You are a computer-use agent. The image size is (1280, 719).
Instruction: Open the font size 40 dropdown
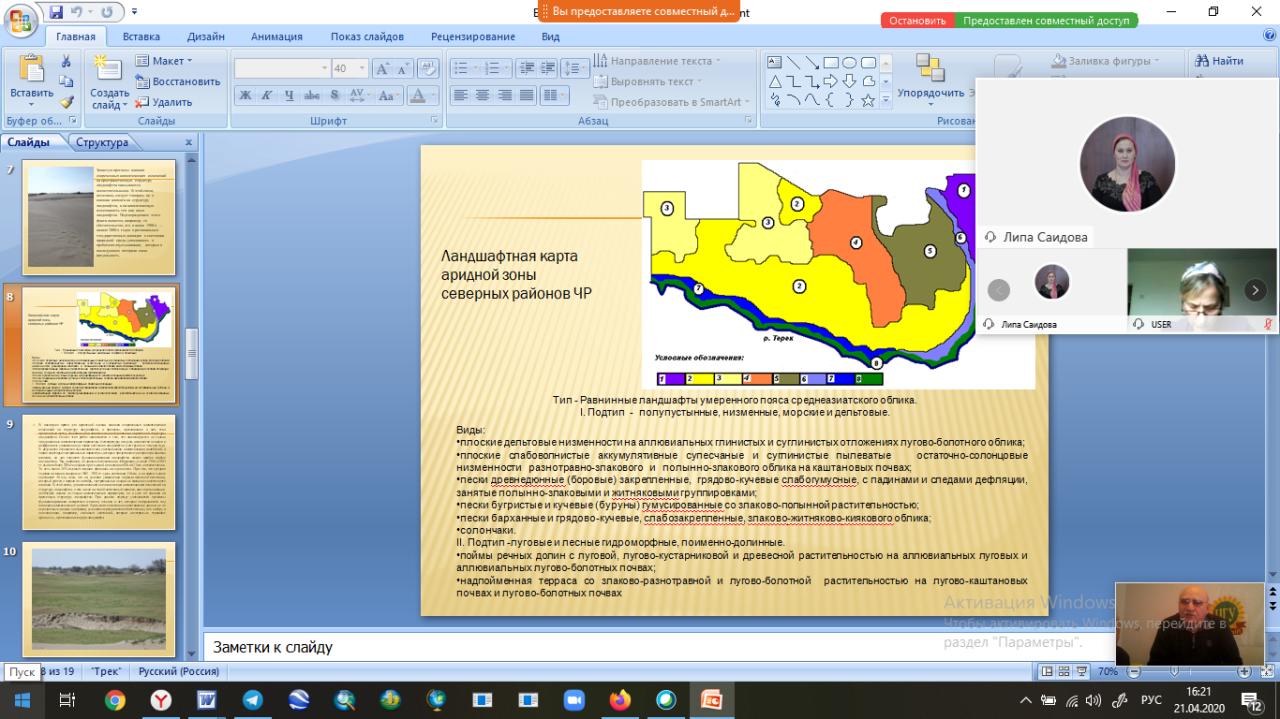(x=363, y=69)
